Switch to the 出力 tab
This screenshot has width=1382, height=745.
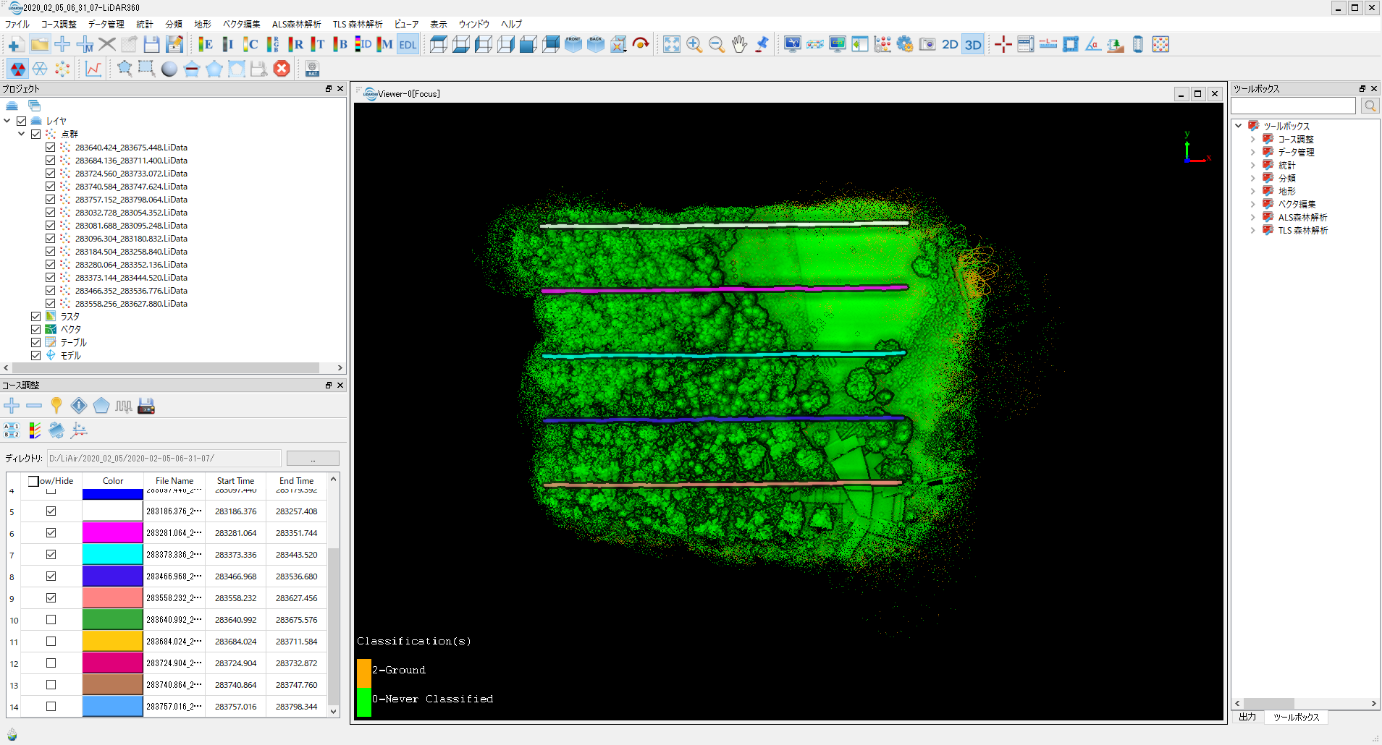coord(1247,717)
